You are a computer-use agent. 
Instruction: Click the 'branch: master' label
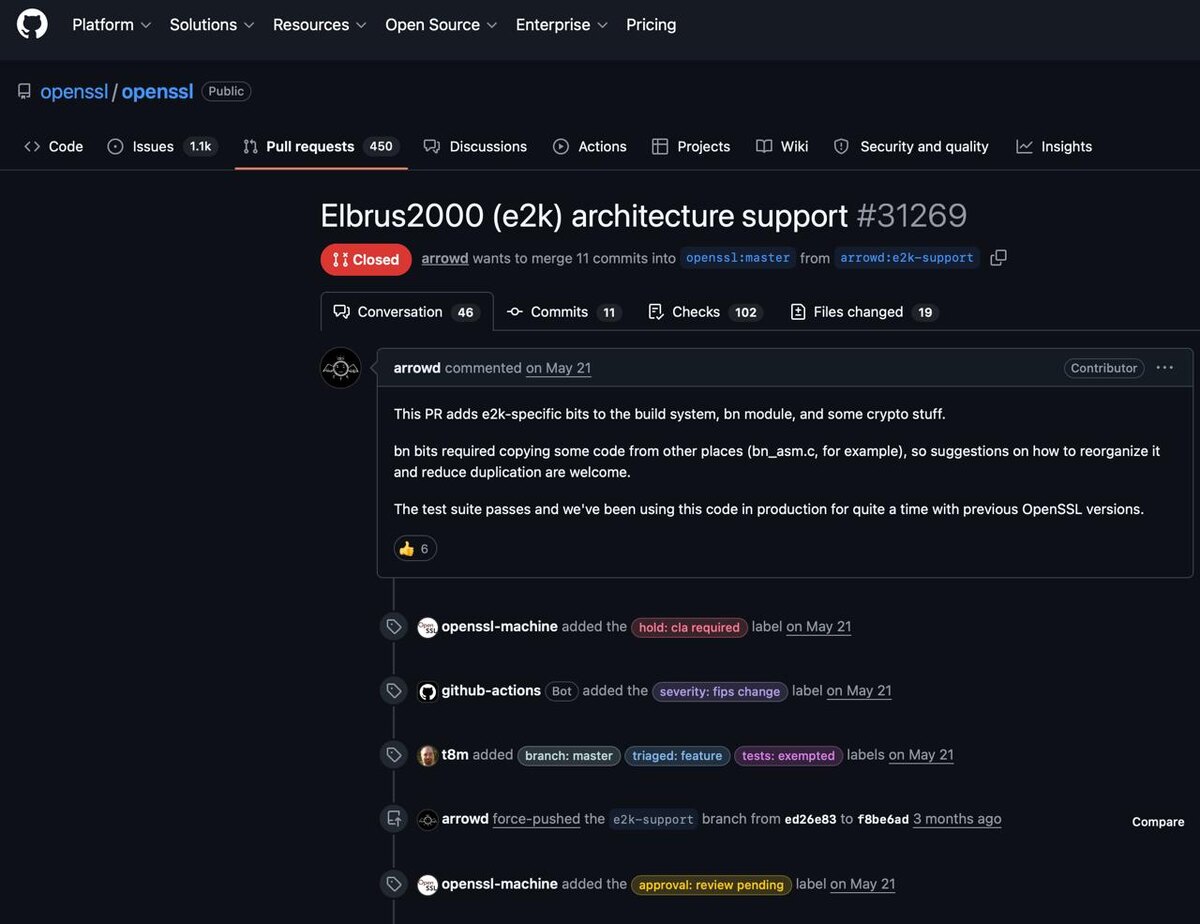click(x=569, y=755)
